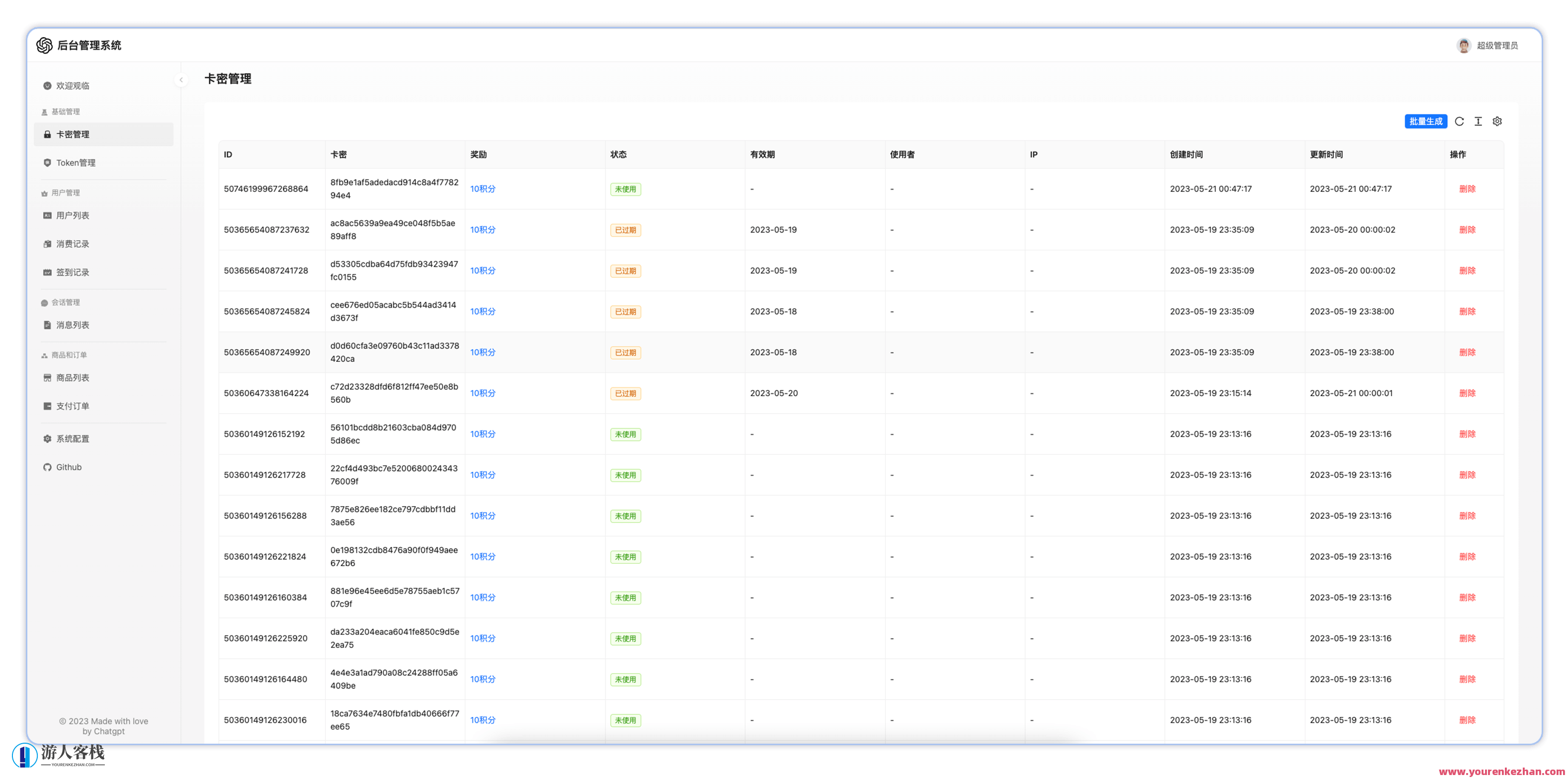
Task: Open the 超级管理员 user dropdown
Action: pyautogui.click(x=1497, y=46)
